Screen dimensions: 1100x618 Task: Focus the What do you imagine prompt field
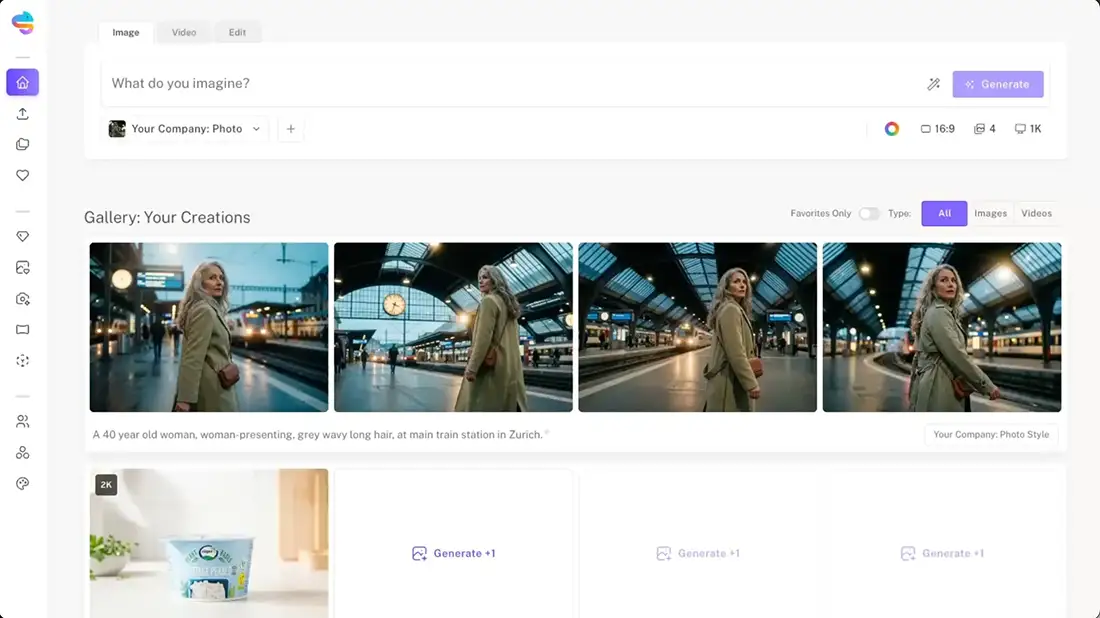512,83
